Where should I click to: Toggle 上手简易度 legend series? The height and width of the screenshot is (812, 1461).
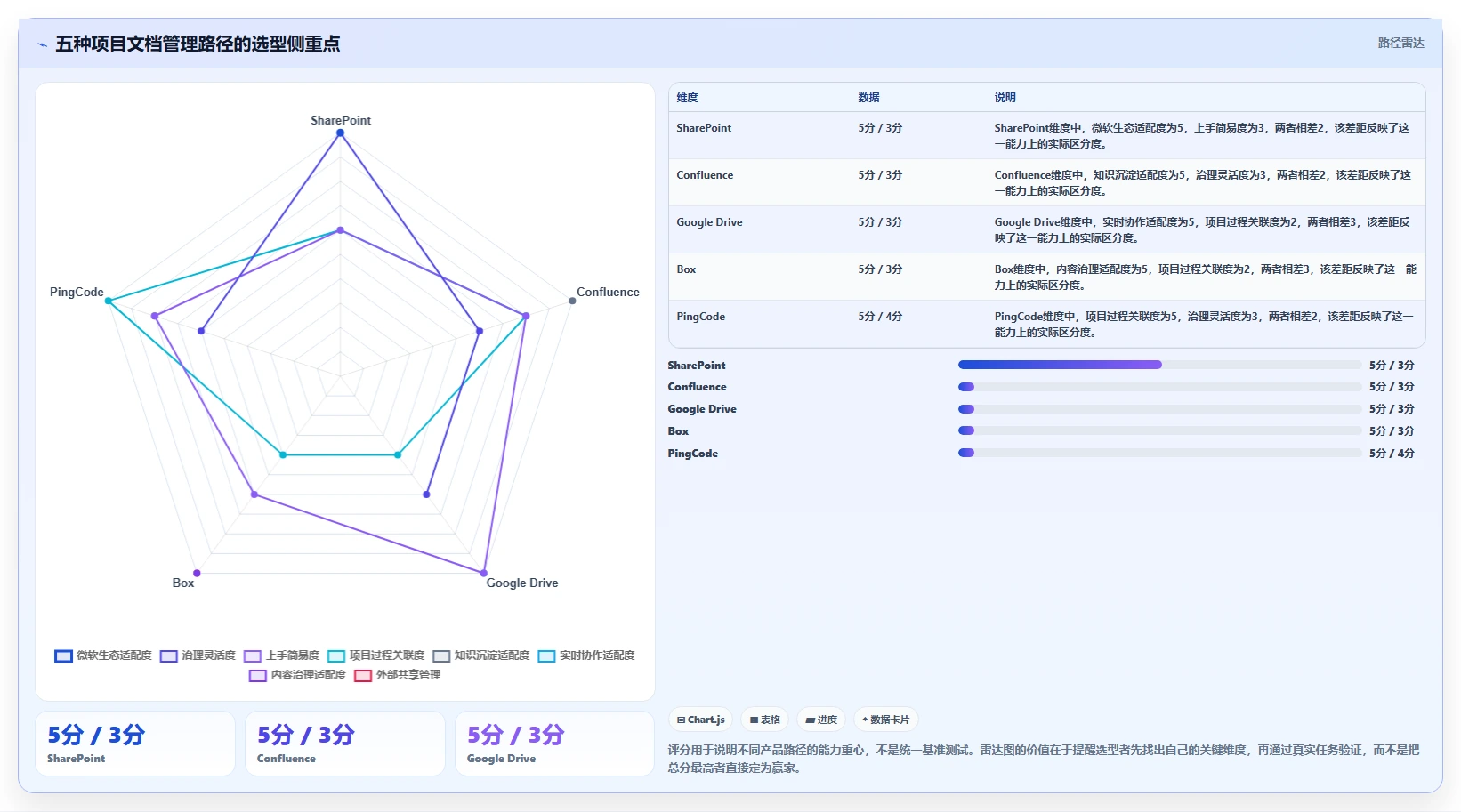pos(281,655)
